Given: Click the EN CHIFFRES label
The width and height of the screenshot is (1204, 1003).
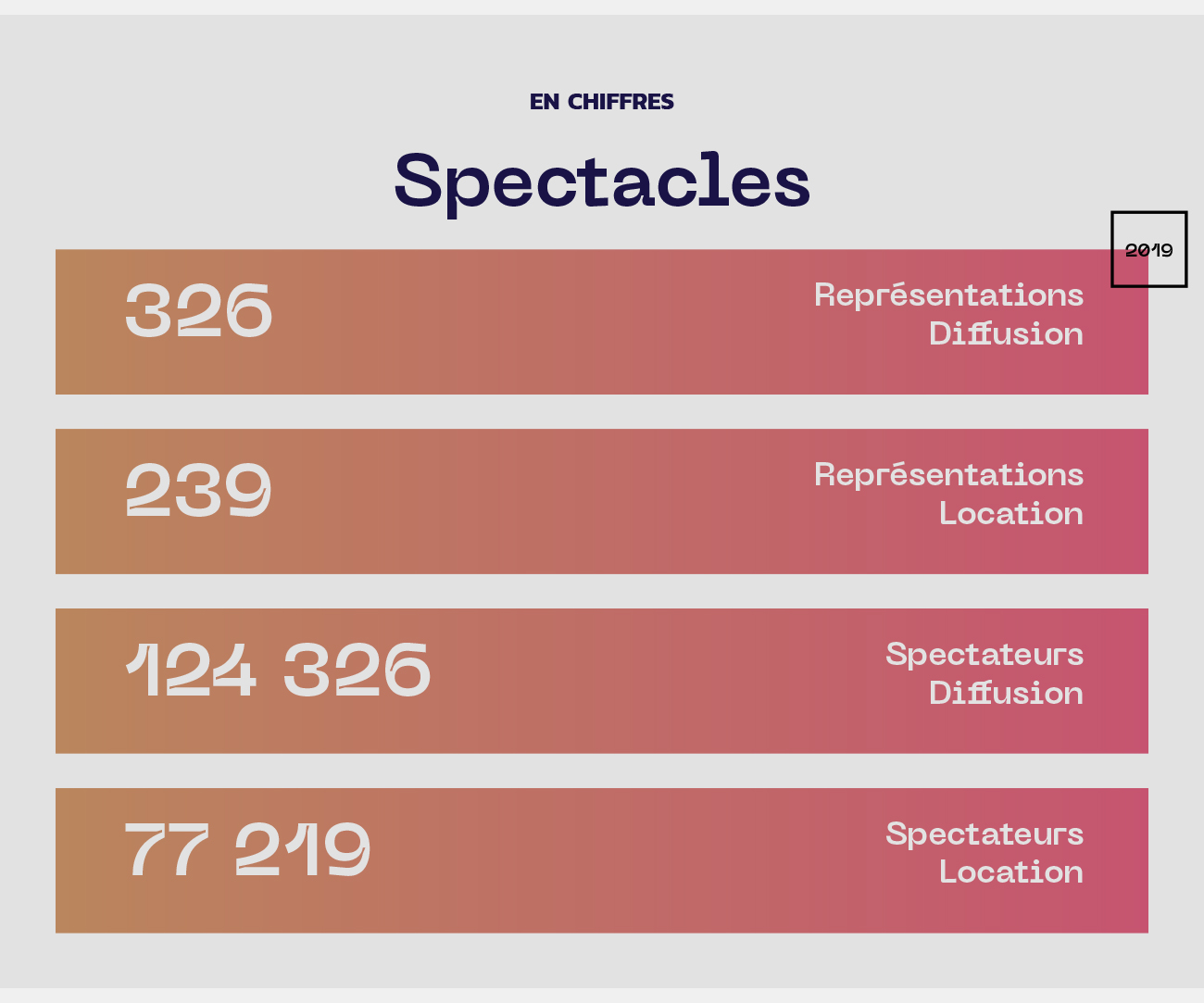Looking at the screenshot, I should click(x=602, y=102).
